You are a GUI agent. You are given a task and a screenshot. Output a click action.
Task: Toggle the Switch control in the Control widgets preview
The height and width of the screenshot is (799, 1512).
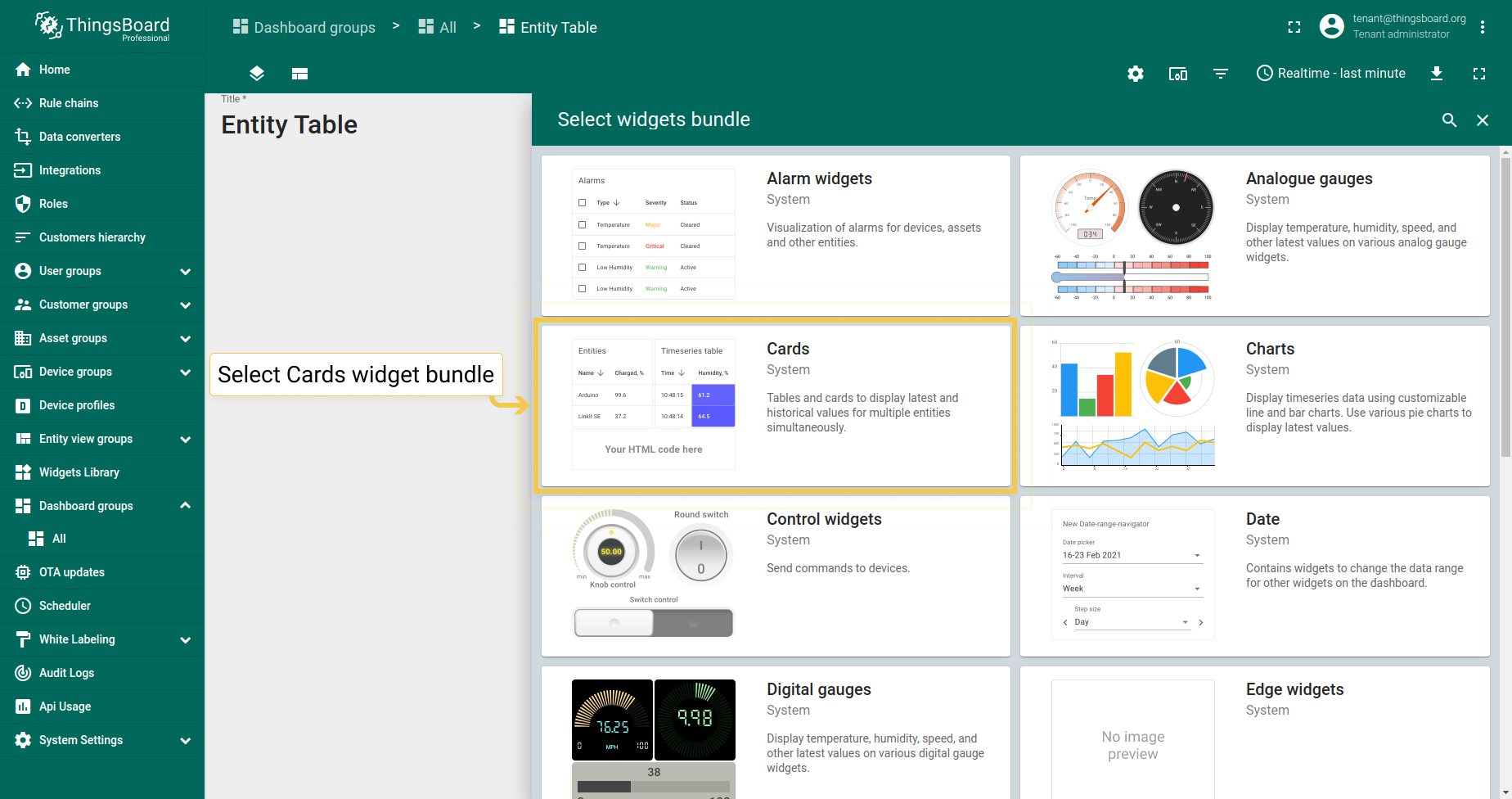tap(654, 623)
